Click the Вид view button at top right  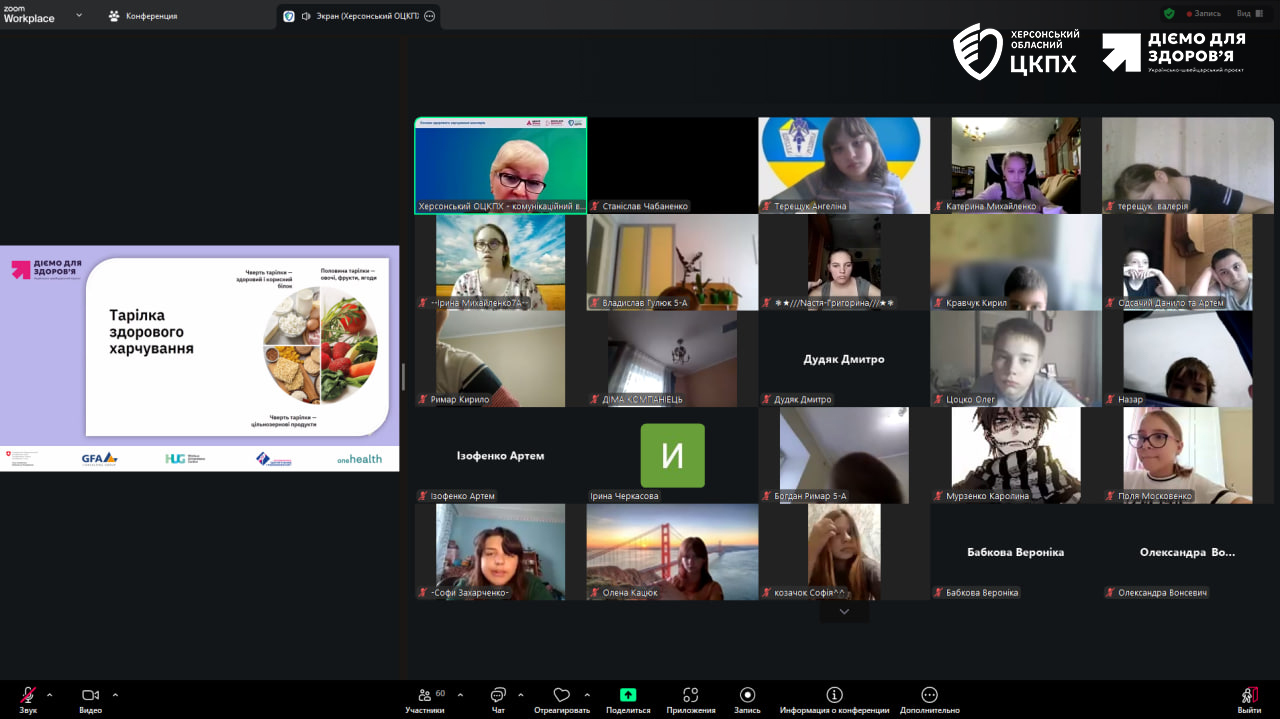(x=1245, y=14)
